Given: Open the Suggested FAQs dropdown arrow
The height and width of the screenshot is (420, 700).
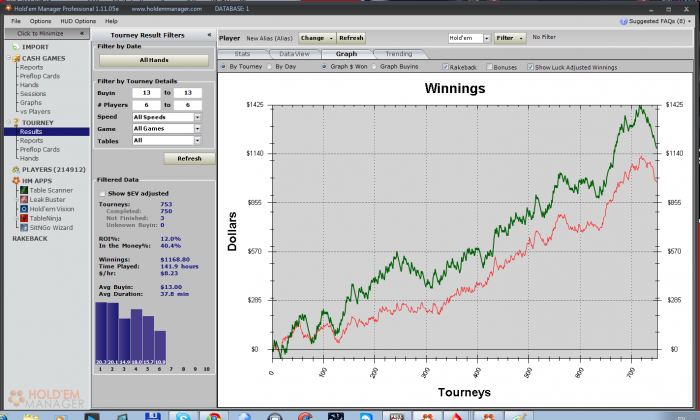Looking at the screenshot, I should [689, 21].
